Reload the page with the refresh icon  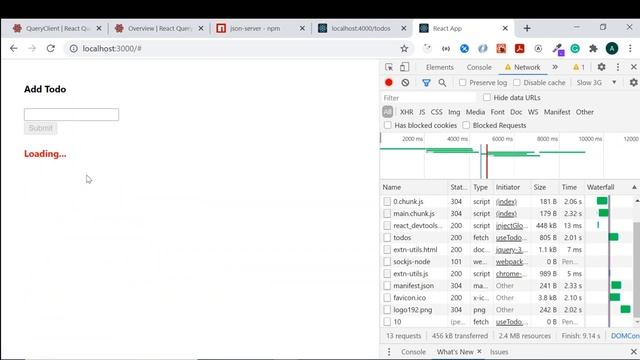[51, 49]
